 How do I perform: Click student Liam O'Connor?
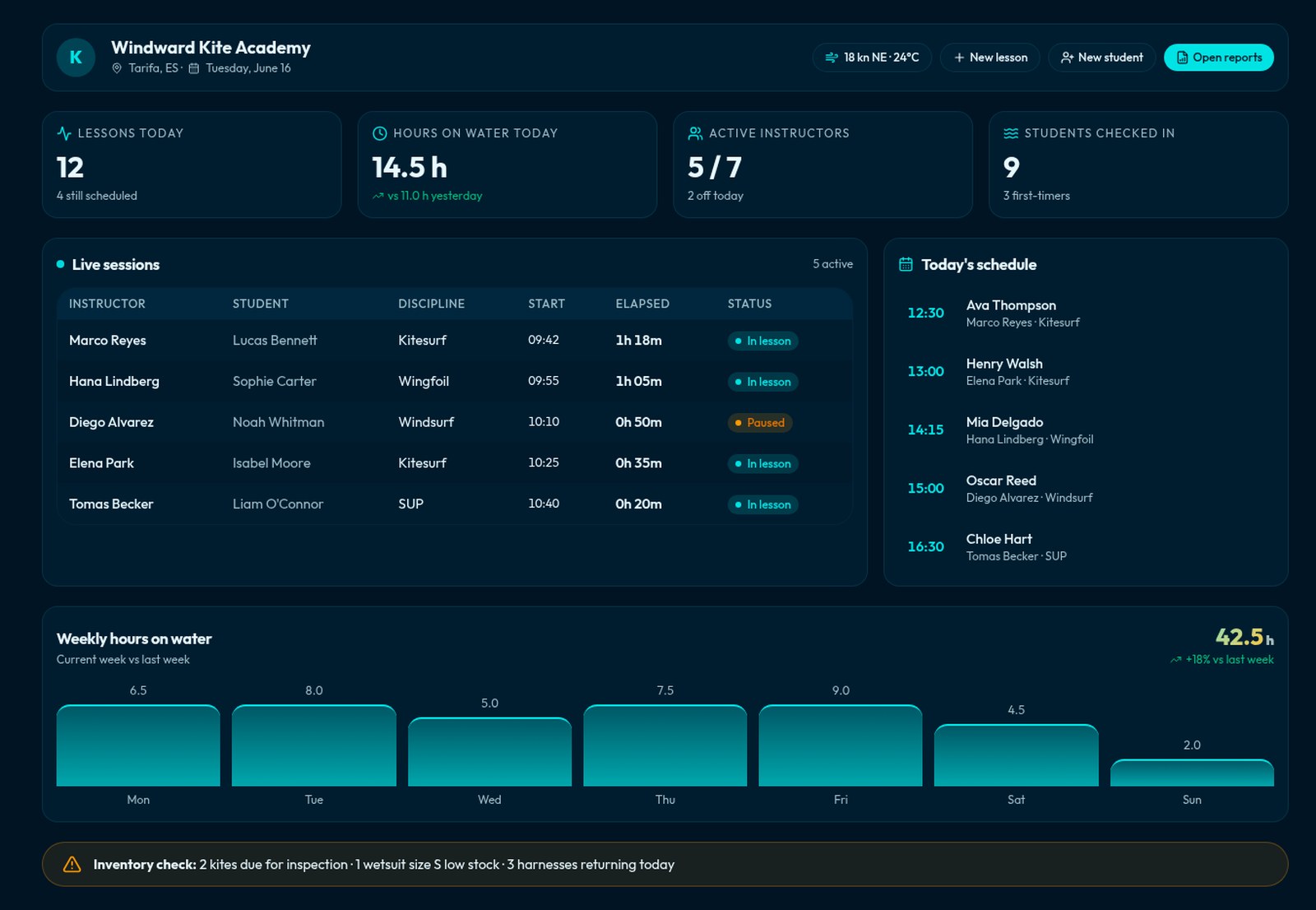[278, 504]
